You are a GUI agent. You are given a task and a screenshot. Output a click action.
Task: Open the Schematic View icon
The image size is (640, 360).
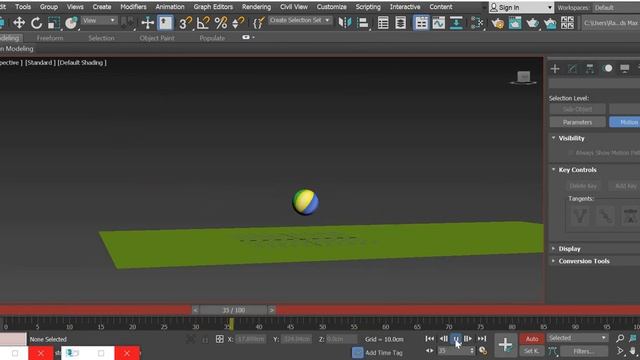456,23
